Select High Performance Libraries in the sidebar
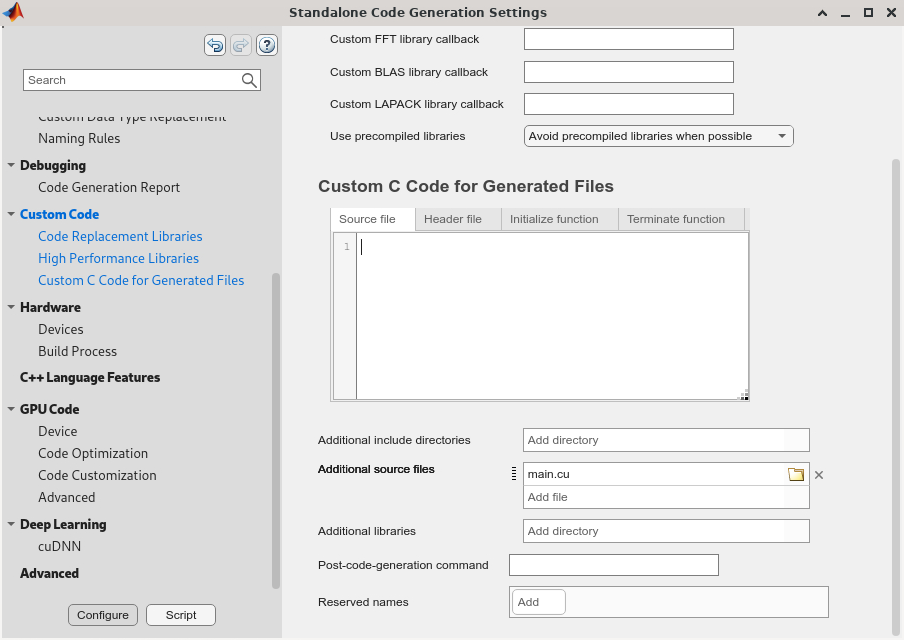The height and width of the screenshot is (640, 904). pos(118,258)
